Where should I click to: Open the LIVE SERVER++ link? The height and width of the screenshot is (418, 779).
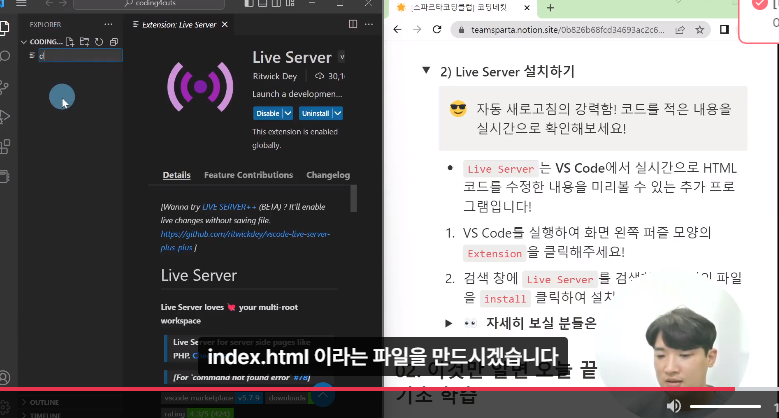tap(230, 207)
